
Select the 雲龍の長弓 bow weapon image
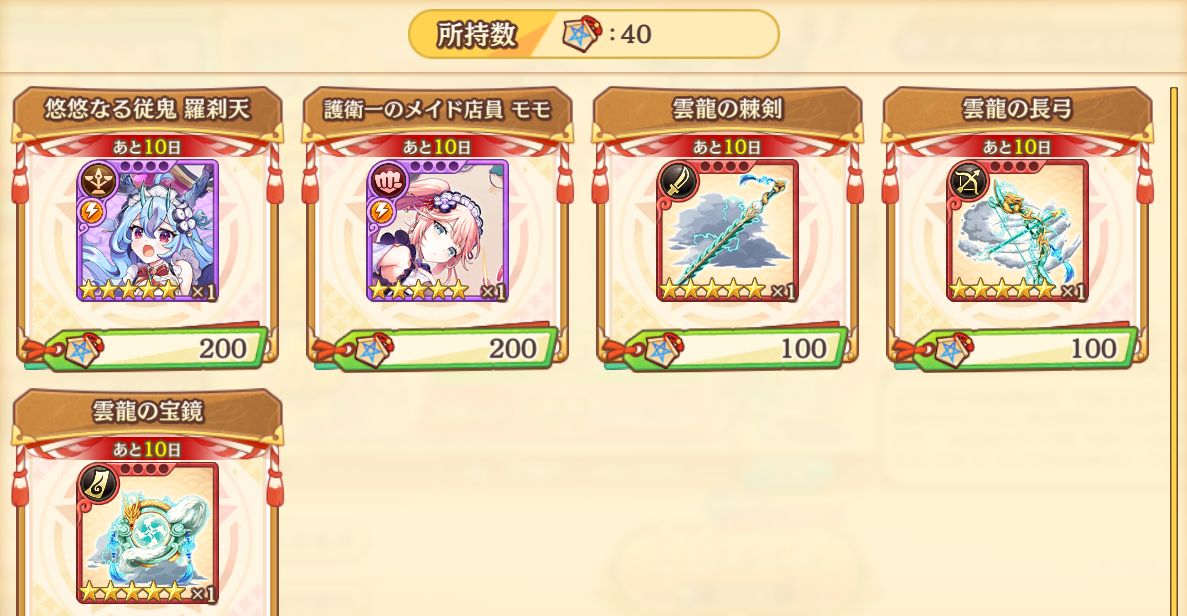1017,230
